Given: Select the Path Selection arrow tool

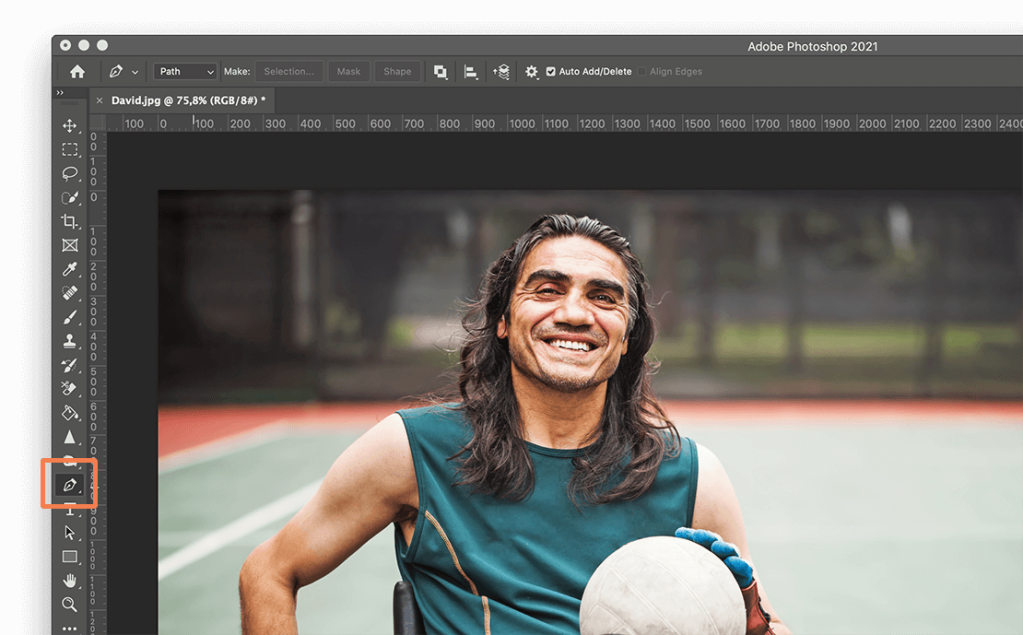Looking at the screenshot, I should [x=70, y=533].
